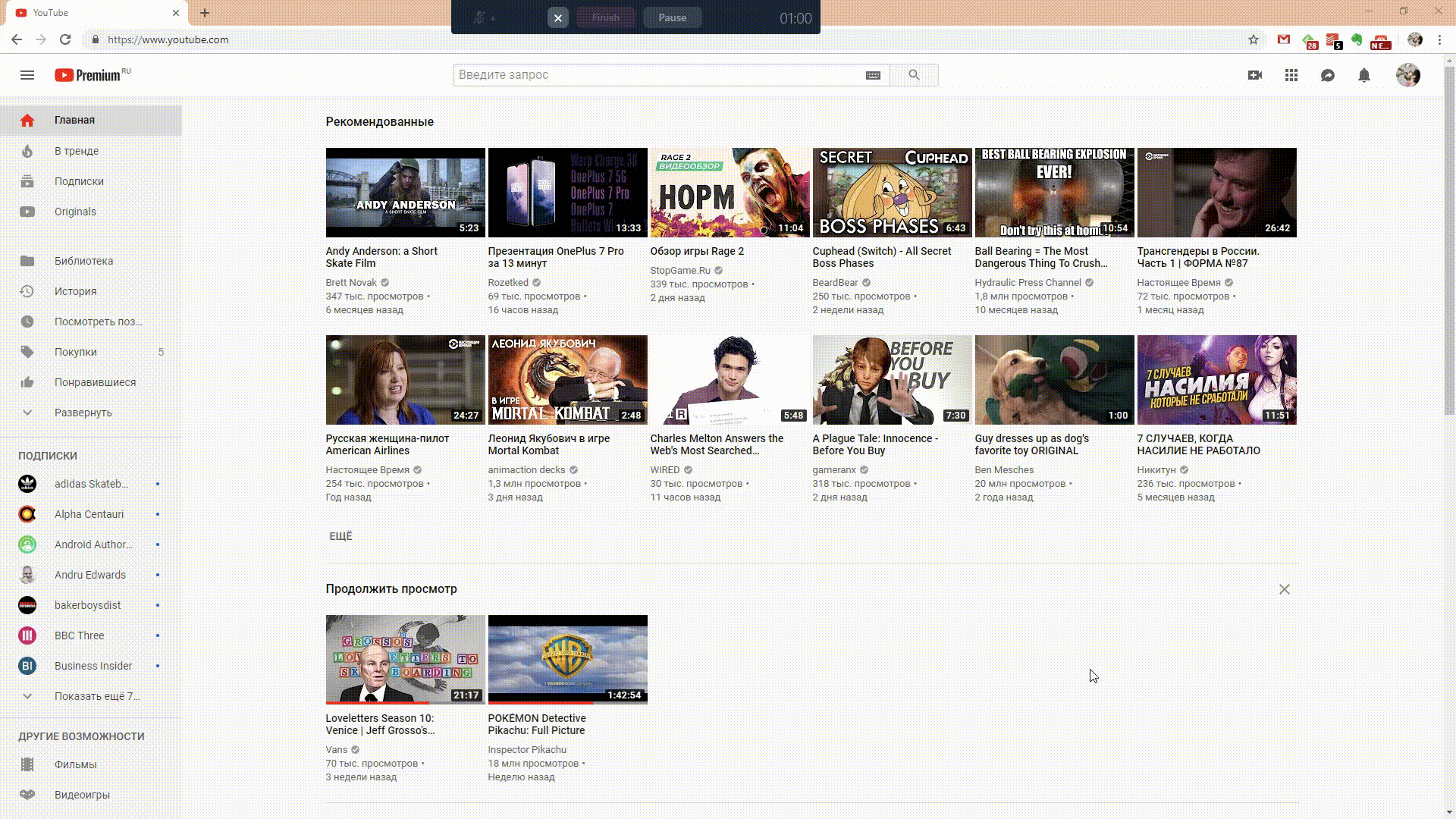Open the account avatar menu

[x=1408, y=75]
